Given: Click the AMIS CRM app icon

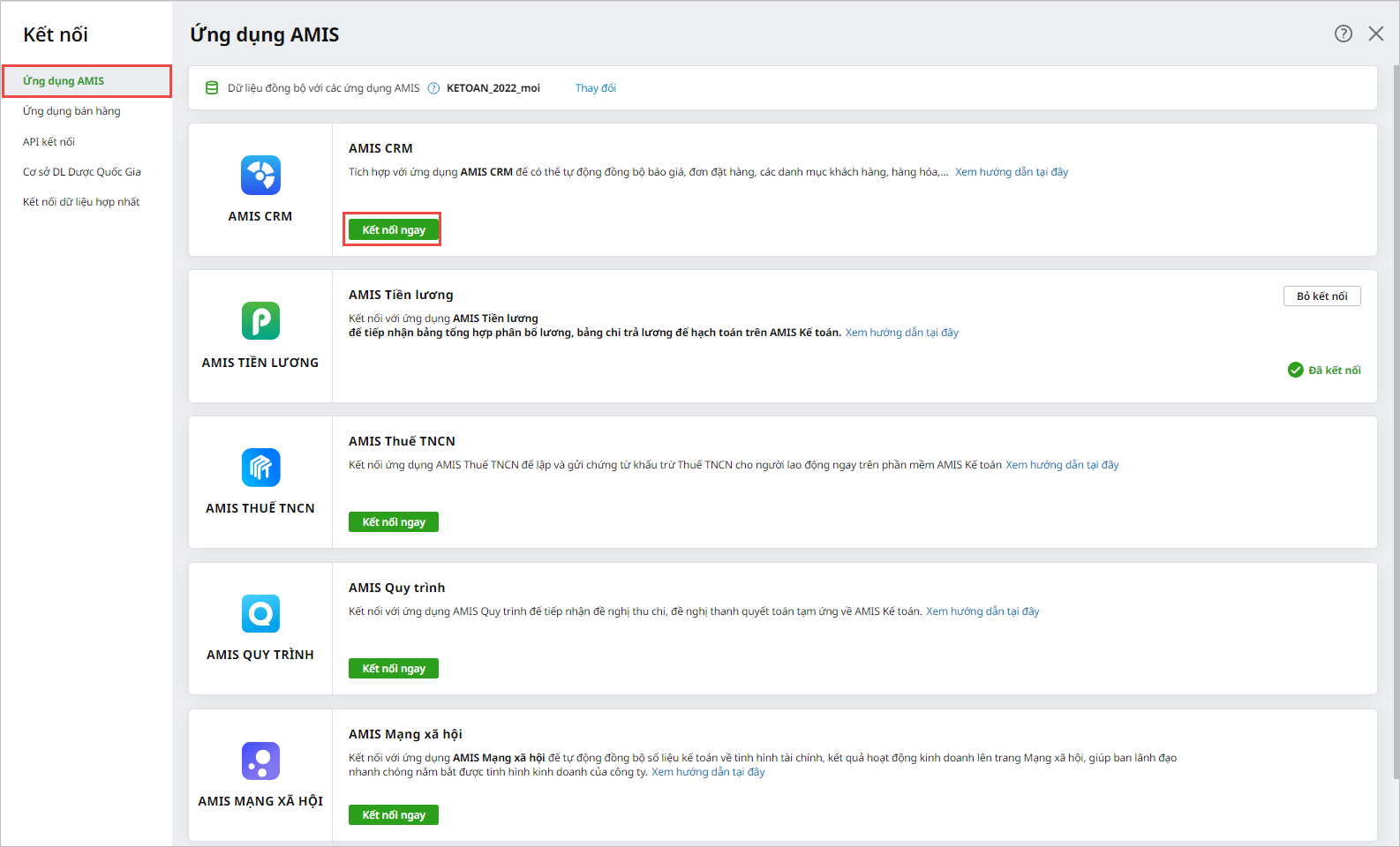Looking at the screenshot, I should click(260, 175).
